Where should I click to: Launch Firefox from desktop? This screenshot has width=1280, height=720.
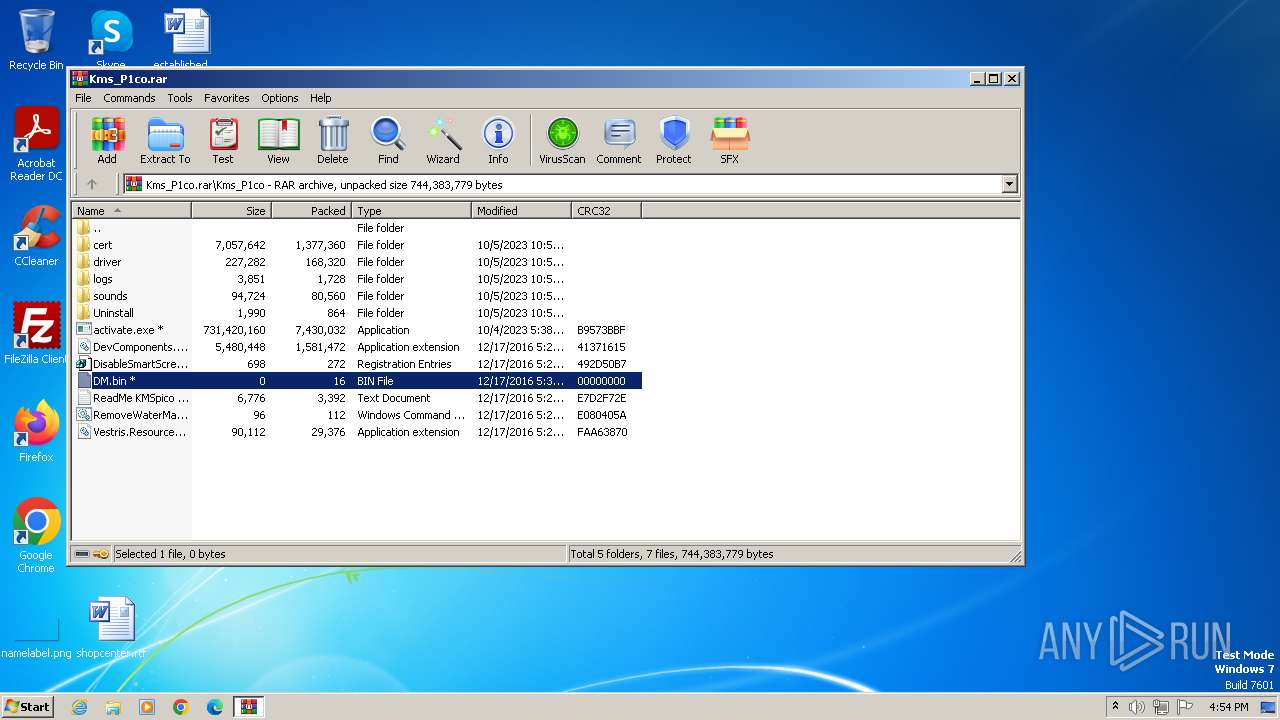36,432
